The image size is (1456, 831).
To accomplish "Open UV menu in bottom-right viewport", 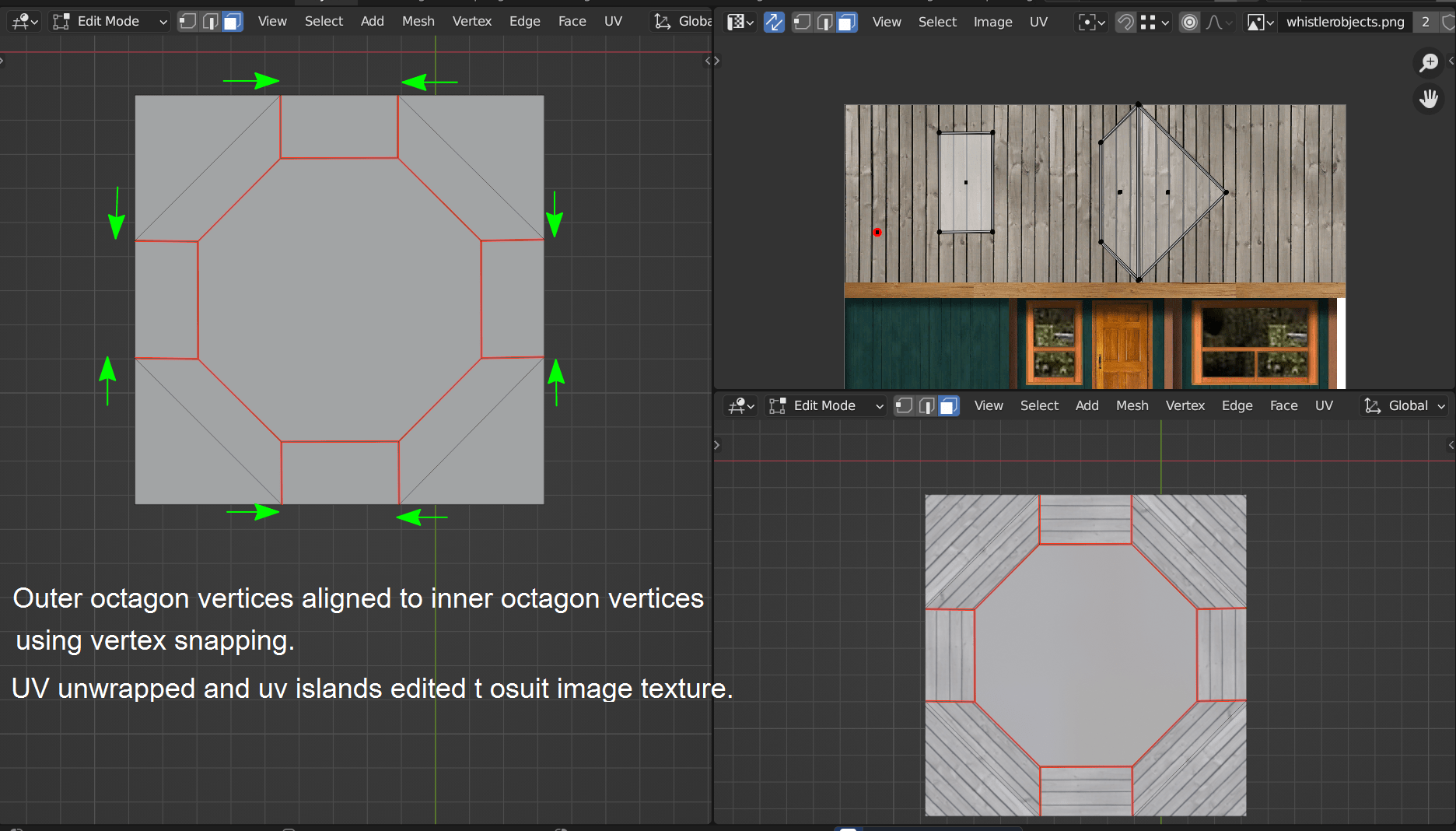I will click(1325, 406).
